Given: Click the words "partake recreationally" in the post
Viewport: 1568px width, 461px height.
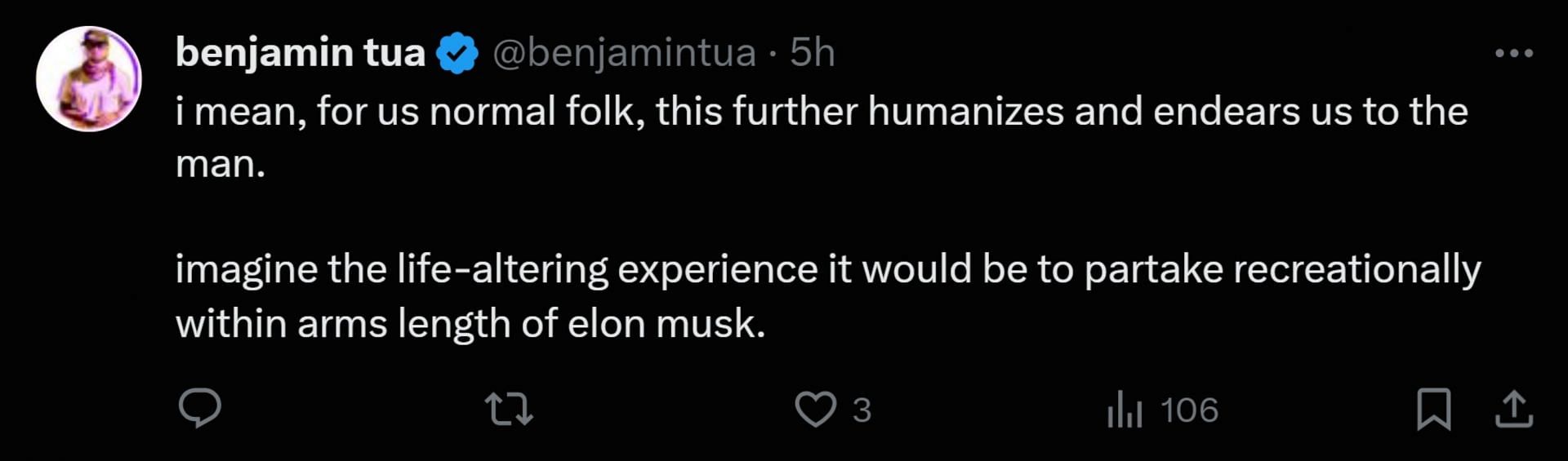Looking at the screenshot, I should click(x=1282, y=269).
